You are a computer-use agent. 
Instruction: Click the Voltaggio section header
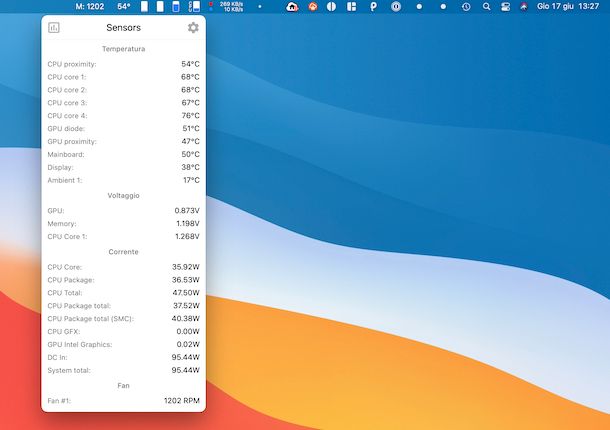pyautogui.click(x=123, y=195)
